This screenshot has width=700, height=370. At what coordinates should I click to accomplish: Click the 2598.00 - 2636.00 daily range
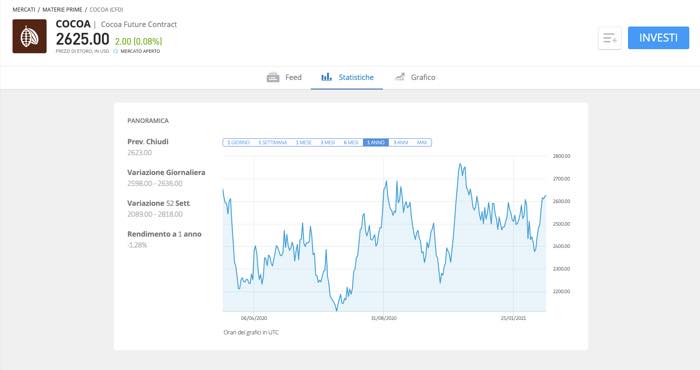[x=155, y=183]
